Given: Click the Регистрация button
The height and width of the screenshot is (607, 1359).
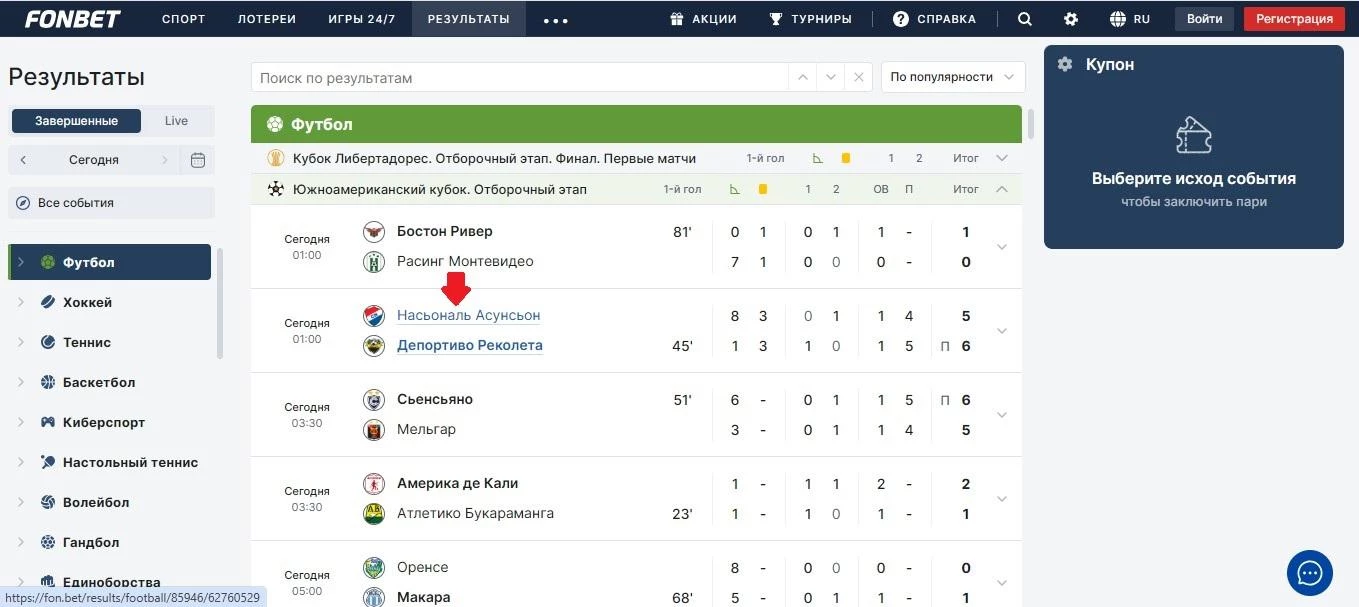Looking at the screenshot, I should click(1294, 18).
